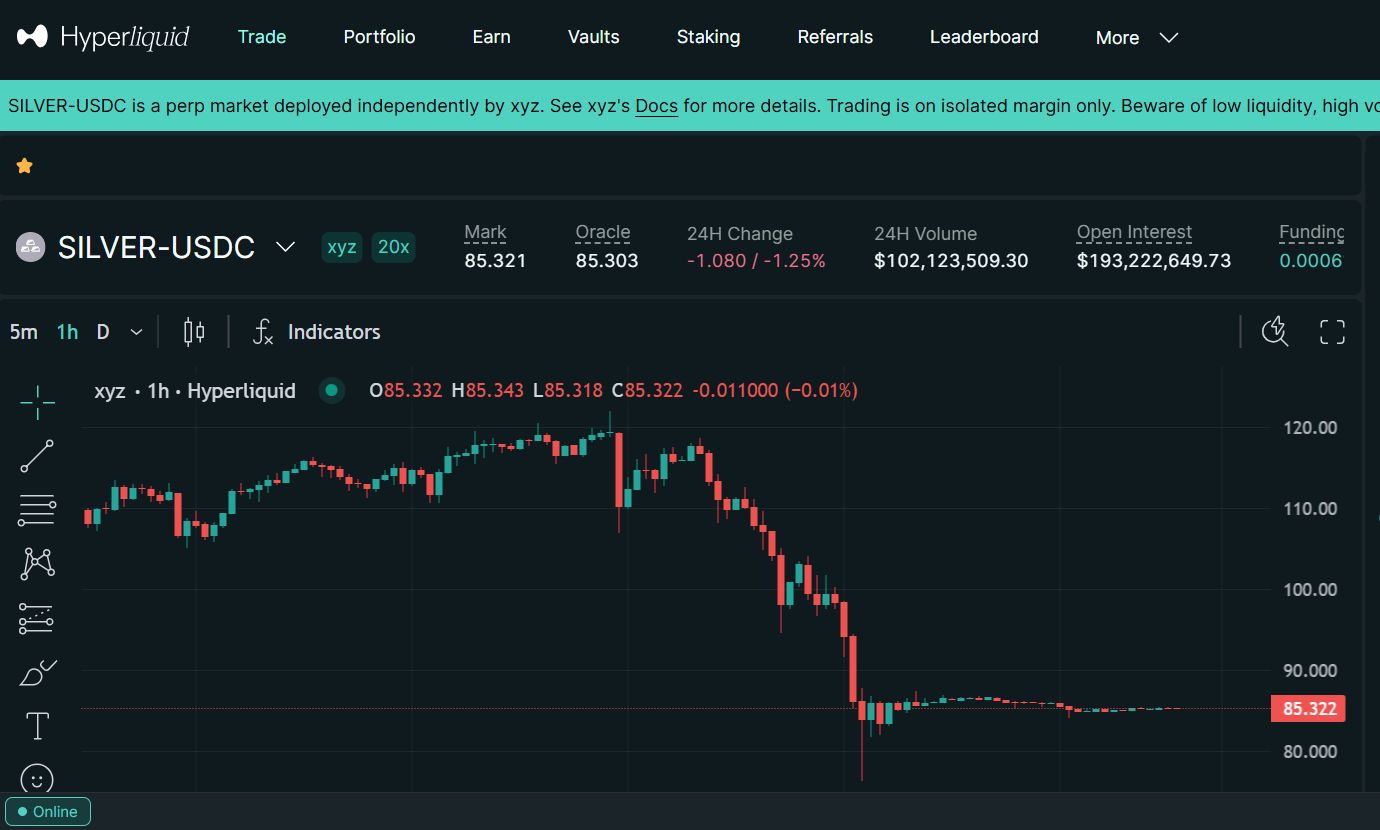Expand the timeframe interval dropdown chevron
Viewport: 1380px width, 830px height.
[137, 332]
